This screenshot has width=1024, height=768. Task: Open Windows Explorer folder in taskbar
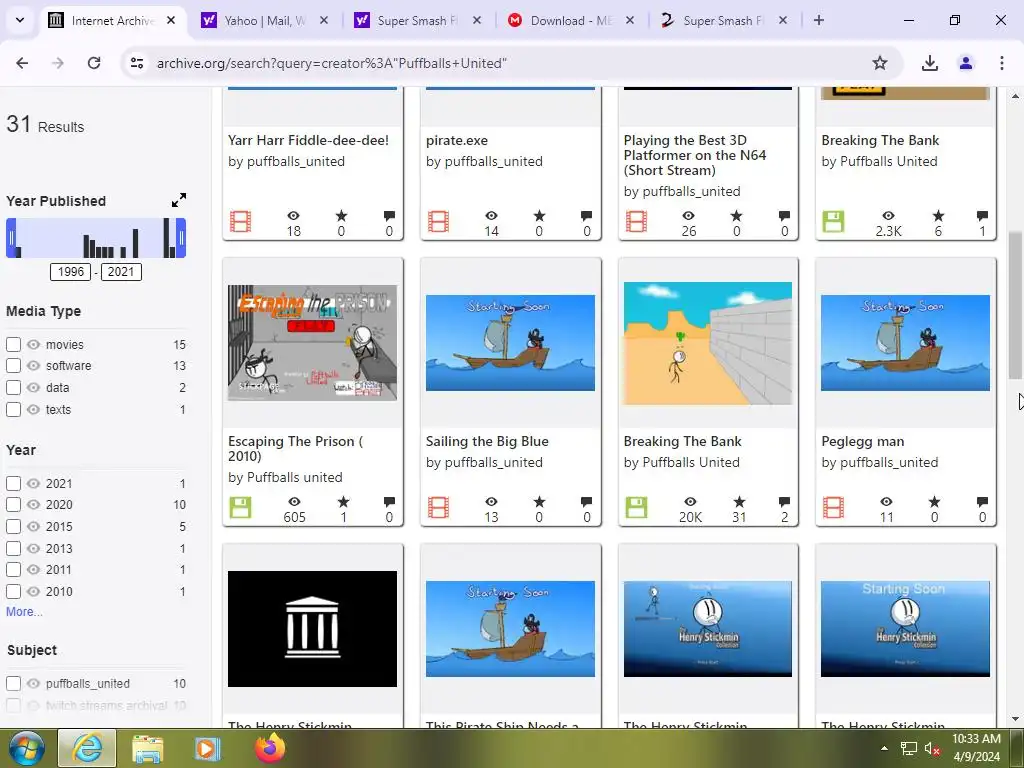pos(148,748)
